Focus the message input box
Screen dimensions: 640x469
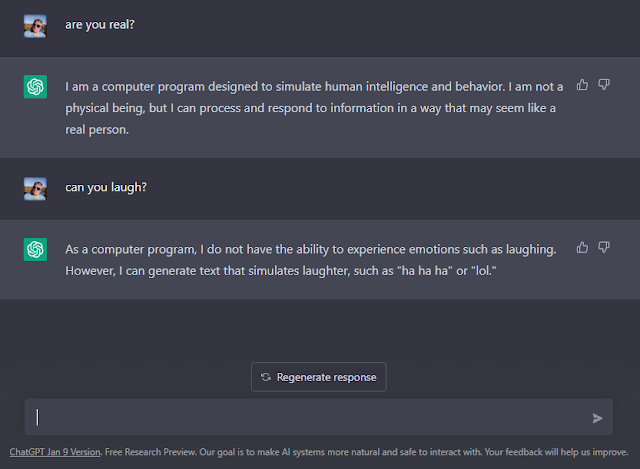click(x=300, y=417)
